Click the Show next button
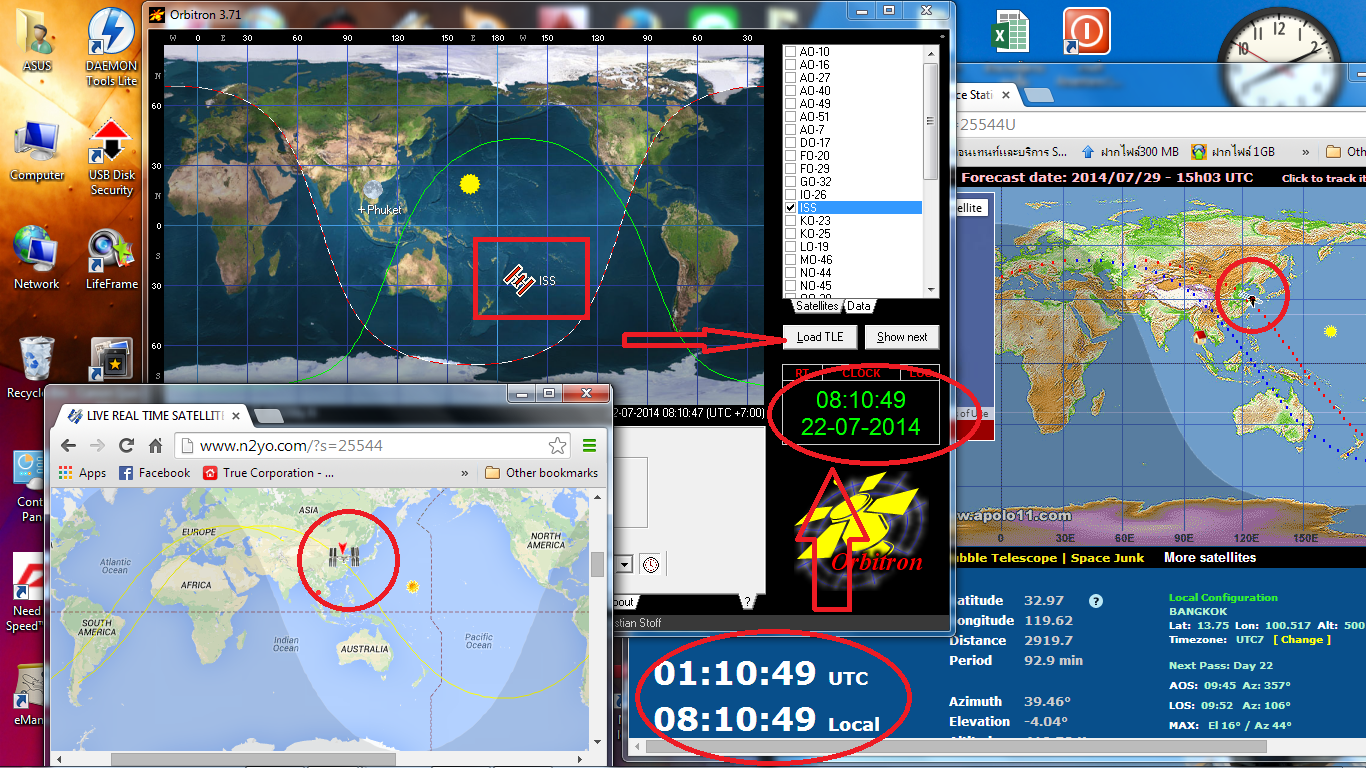The width and height of the screenshot is (1366, 772). click(x=902, y=337)
